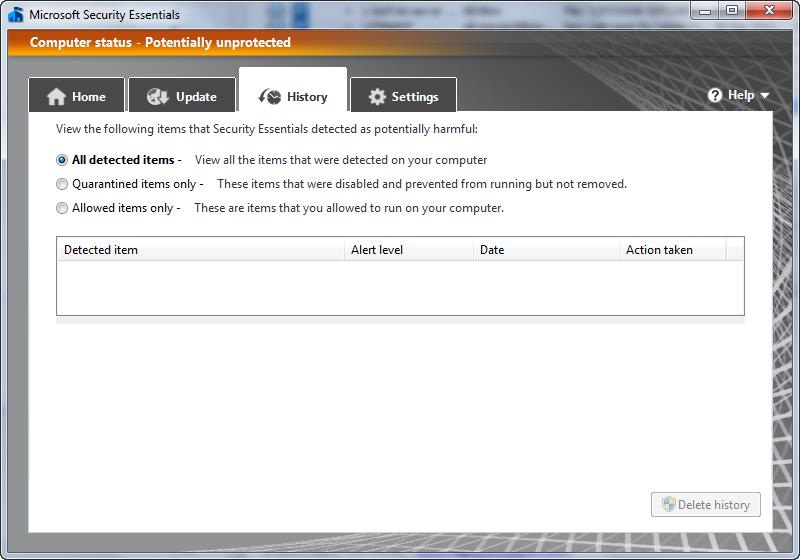The height and width of the screenshot is (560, 800).
Task: Open the Help menu
Action: pyautogui.click(x=738, y=95)
